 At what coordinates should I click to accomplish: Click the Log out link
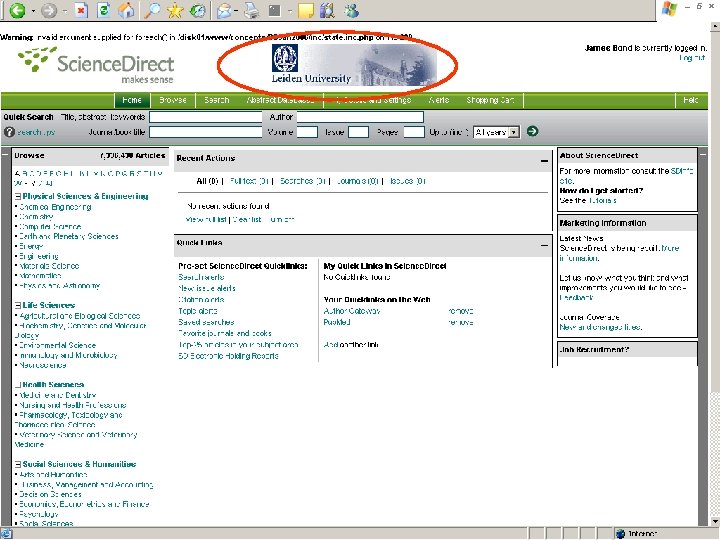[692, 58]
